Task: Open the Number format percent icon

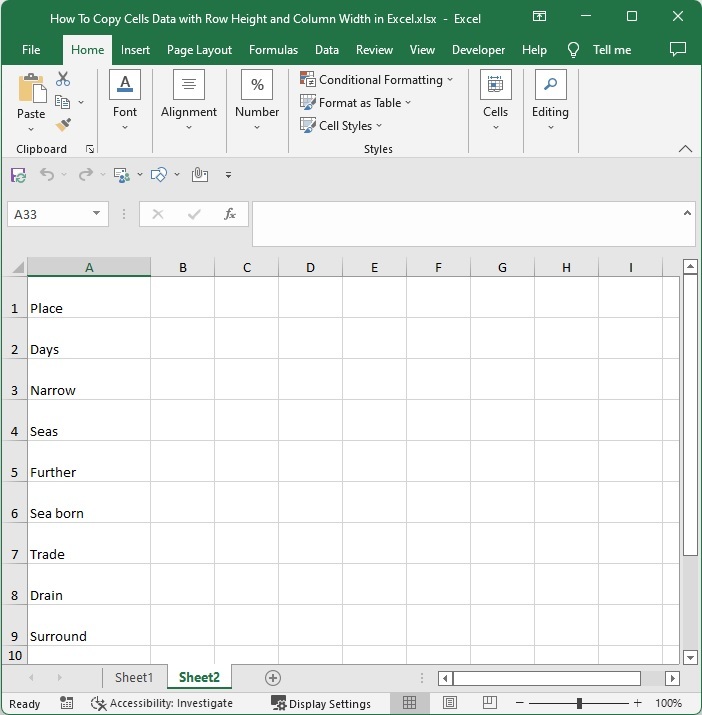Action: point(257,84)
